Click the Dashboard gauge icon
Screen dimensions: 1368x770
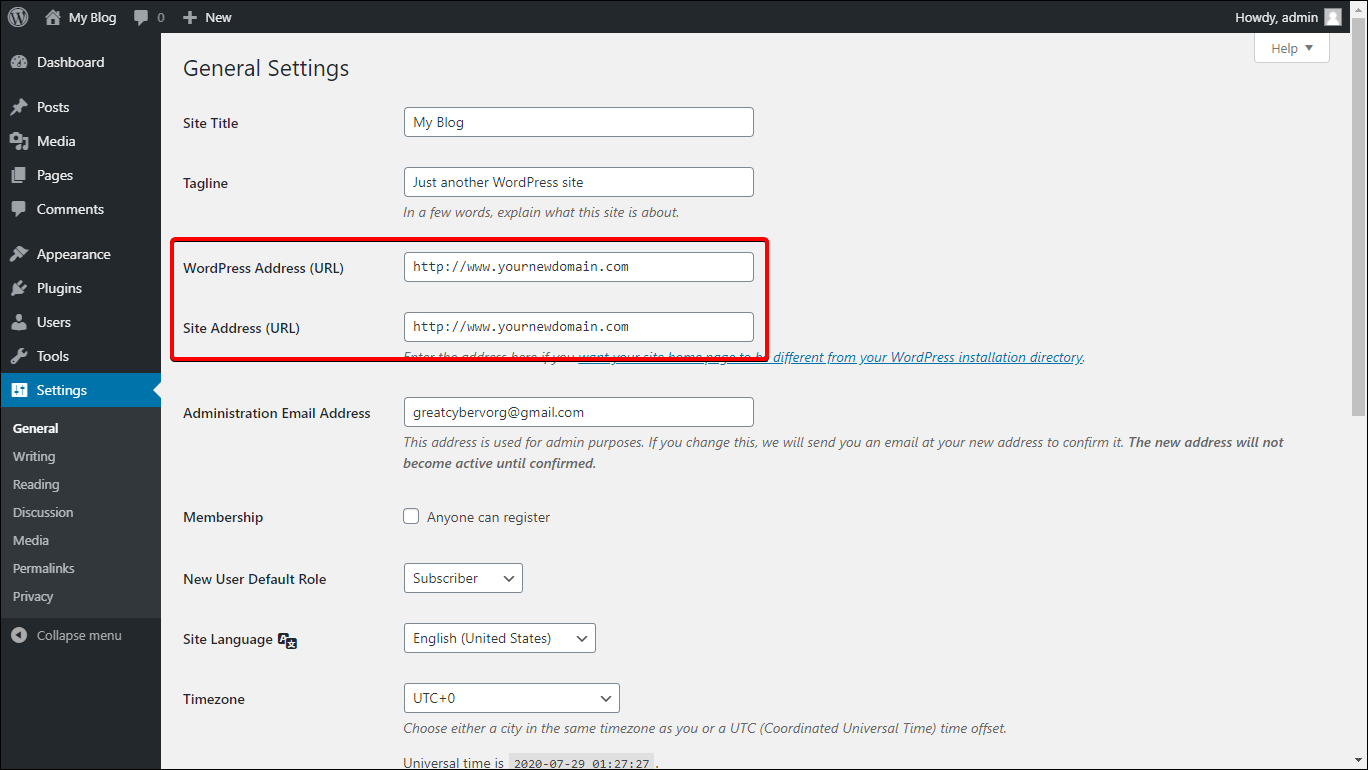(x=19, y=62)
